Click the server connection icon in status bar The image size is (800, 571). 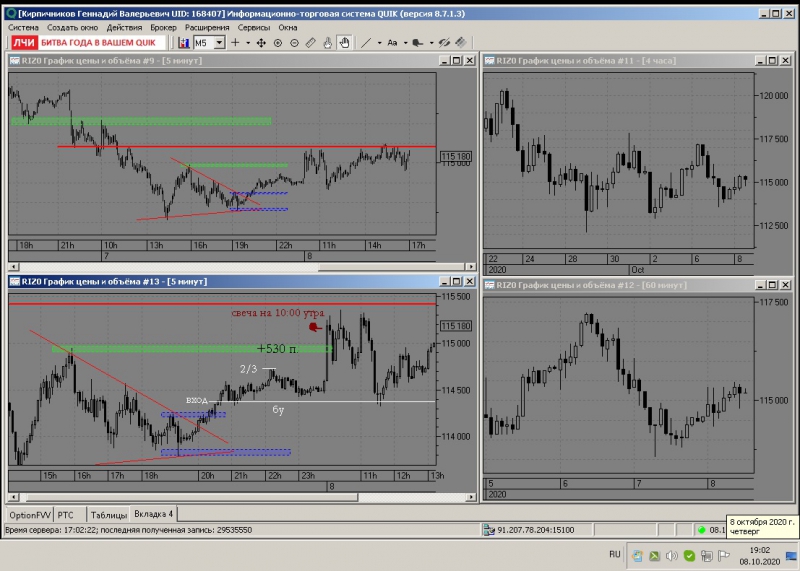point(489,530)
